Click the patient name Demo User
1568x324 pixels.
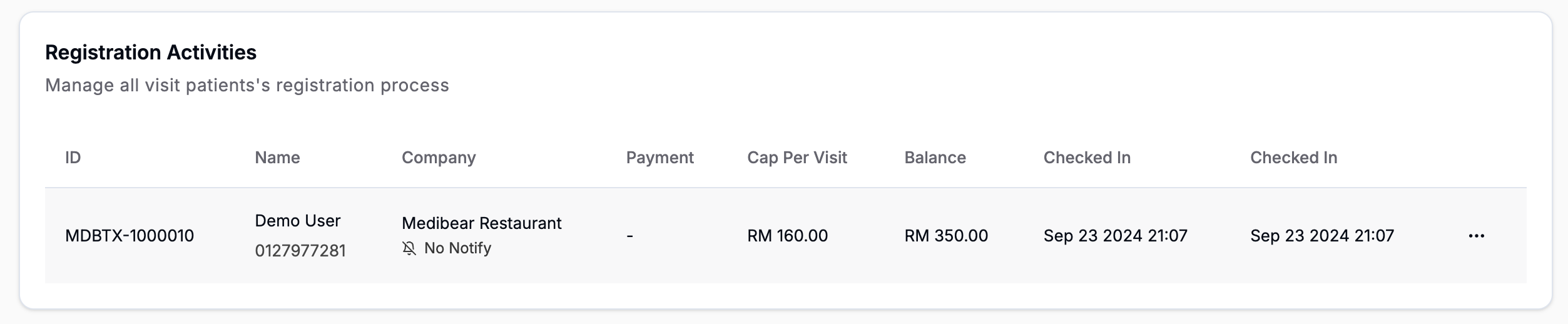pos(297,221)
